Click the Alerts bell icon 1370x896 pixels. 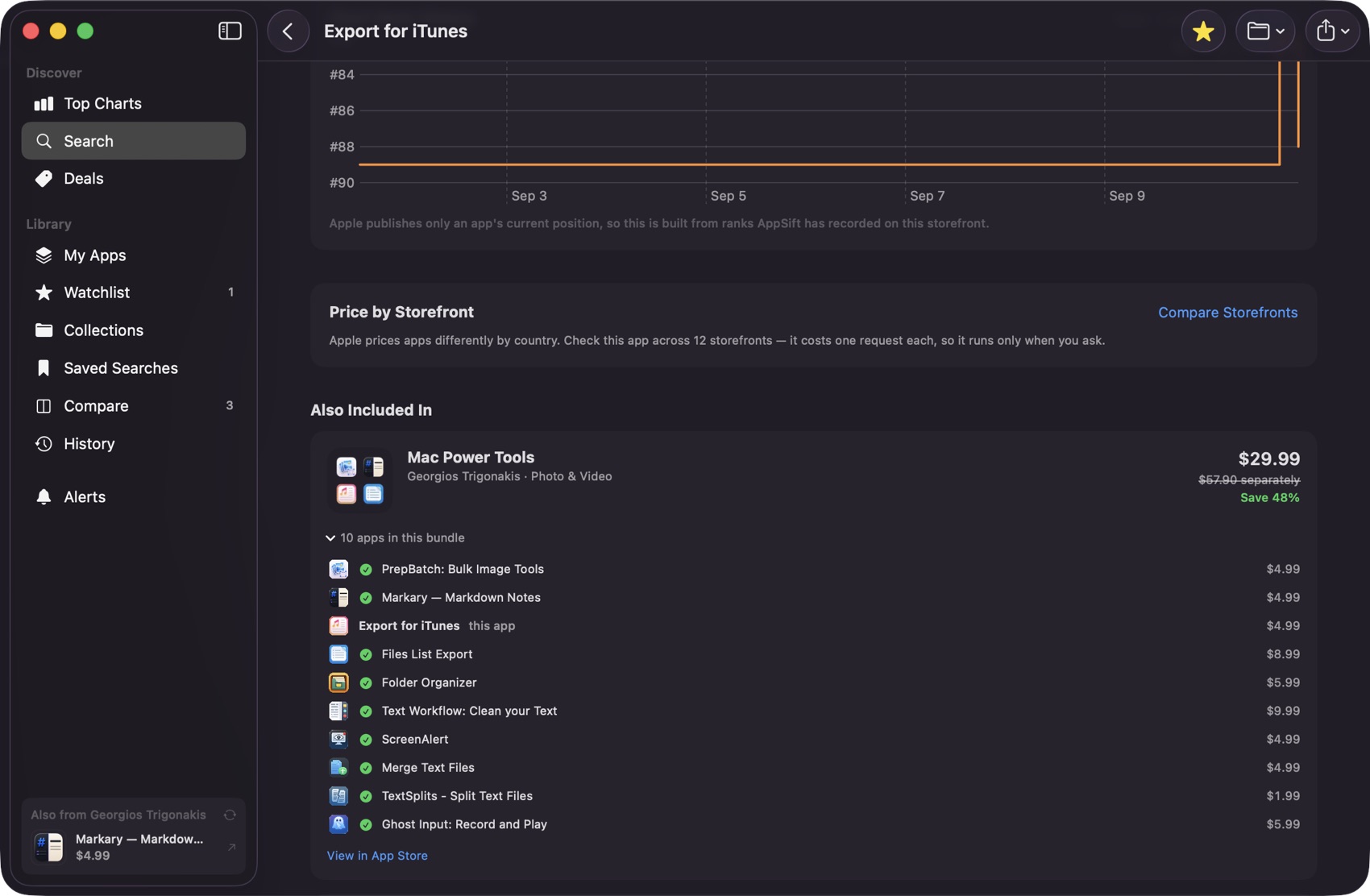click(x=44, y=497)
